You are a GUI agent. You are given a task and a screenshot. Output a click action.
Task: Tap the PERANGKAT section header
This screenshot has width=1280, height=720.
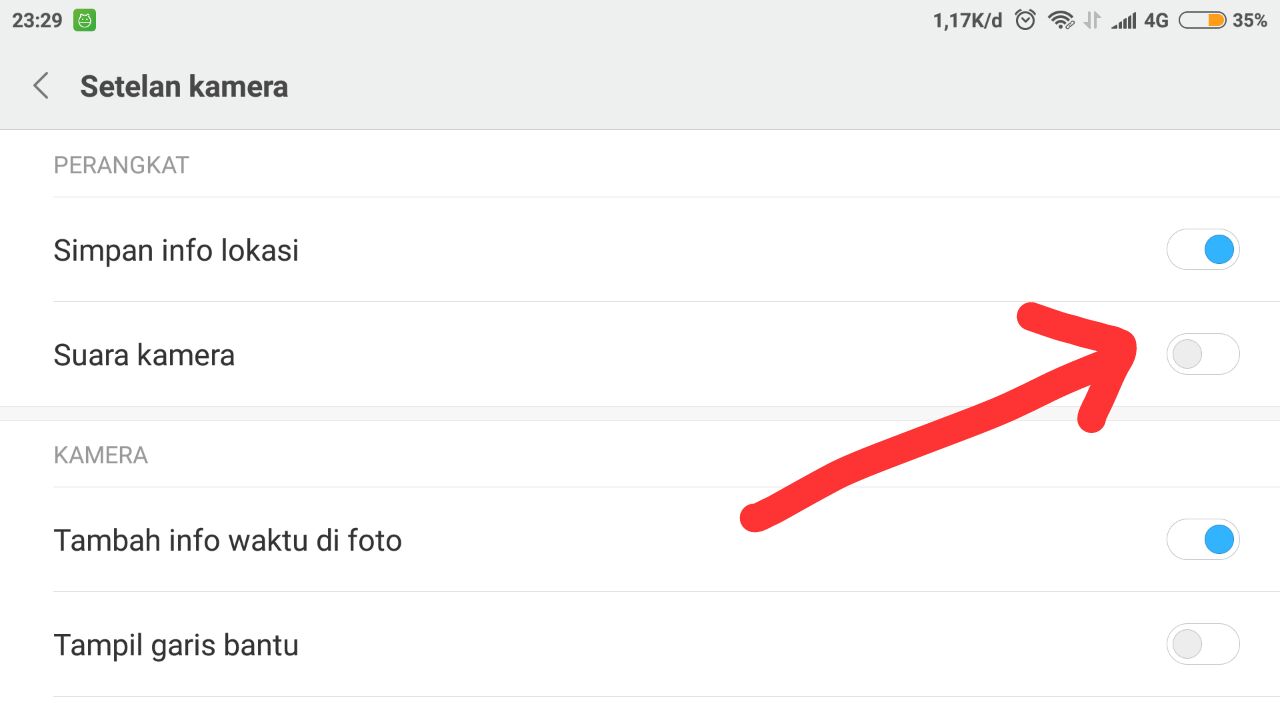tap(121, 165)
